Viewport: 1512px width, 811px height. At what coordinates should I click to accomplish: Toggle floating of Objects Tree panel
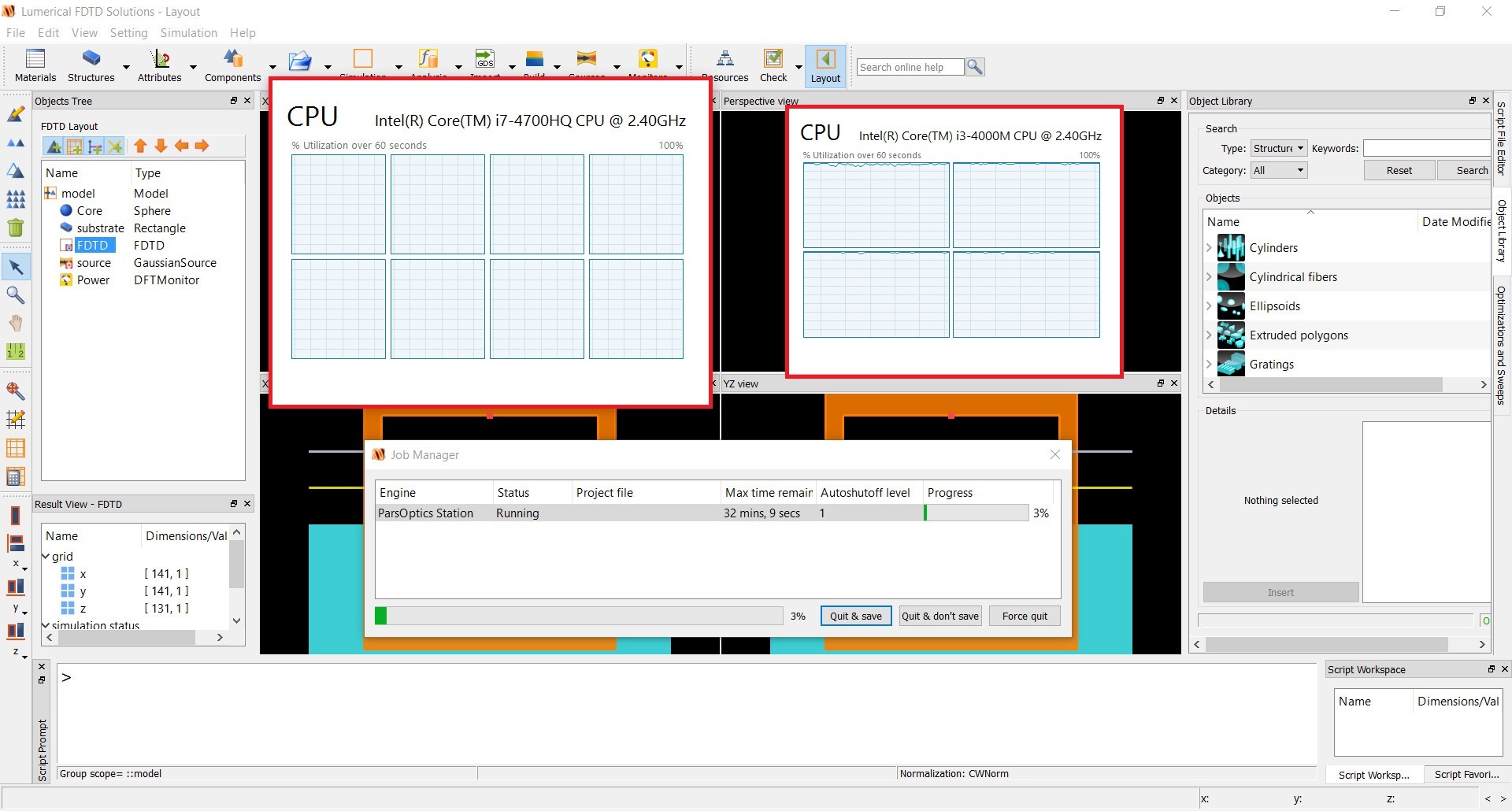pos(234,101)
